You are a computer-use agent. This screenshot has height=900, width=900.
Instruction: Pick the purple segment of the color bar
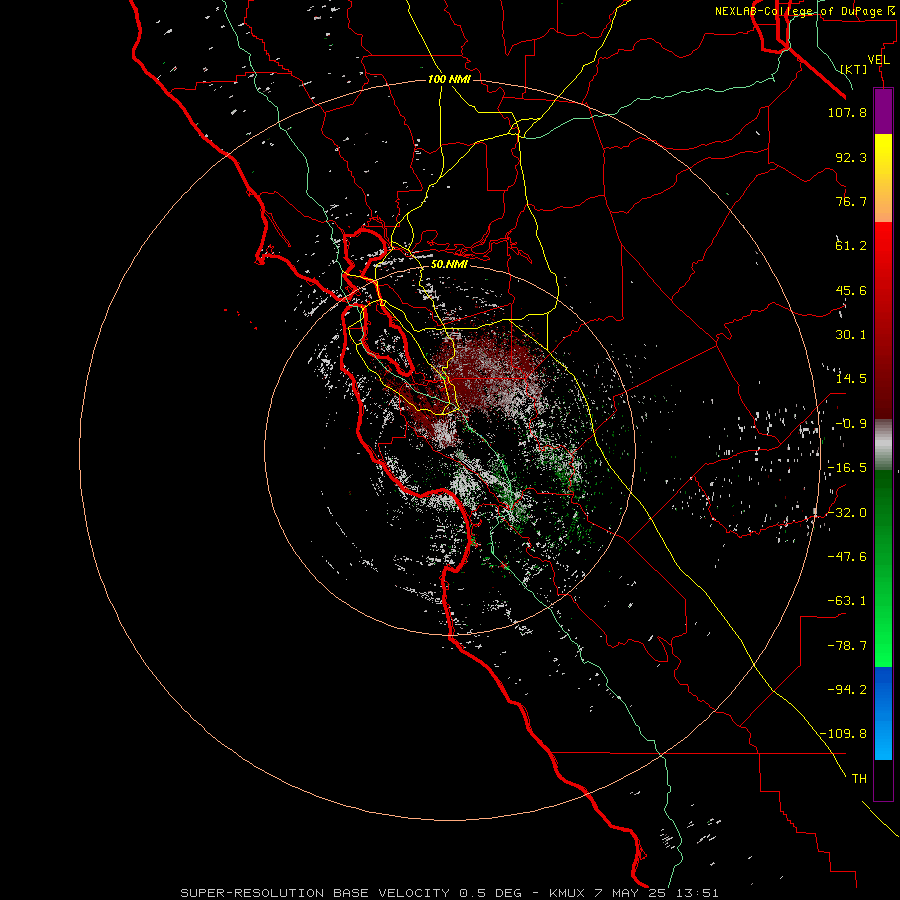pos(883,111)
